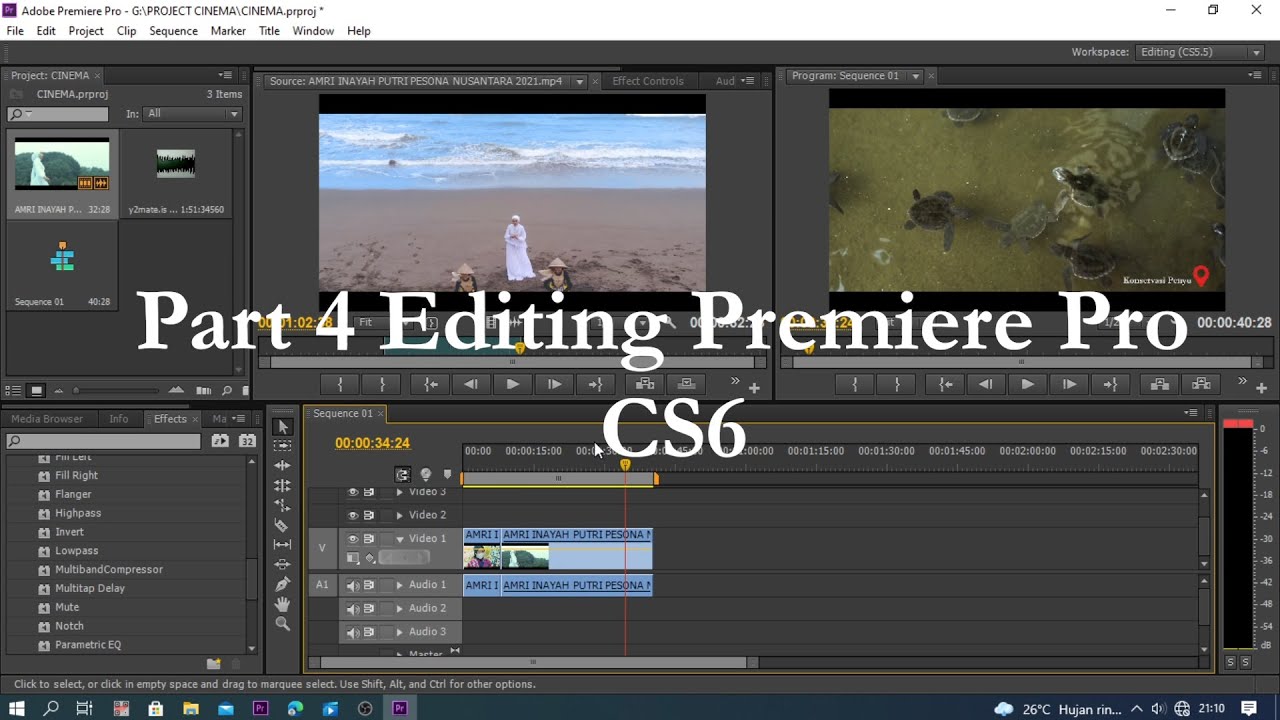The image size is (1280, 720).
Task: Select the Selection tool arrow
Action: 282,426
